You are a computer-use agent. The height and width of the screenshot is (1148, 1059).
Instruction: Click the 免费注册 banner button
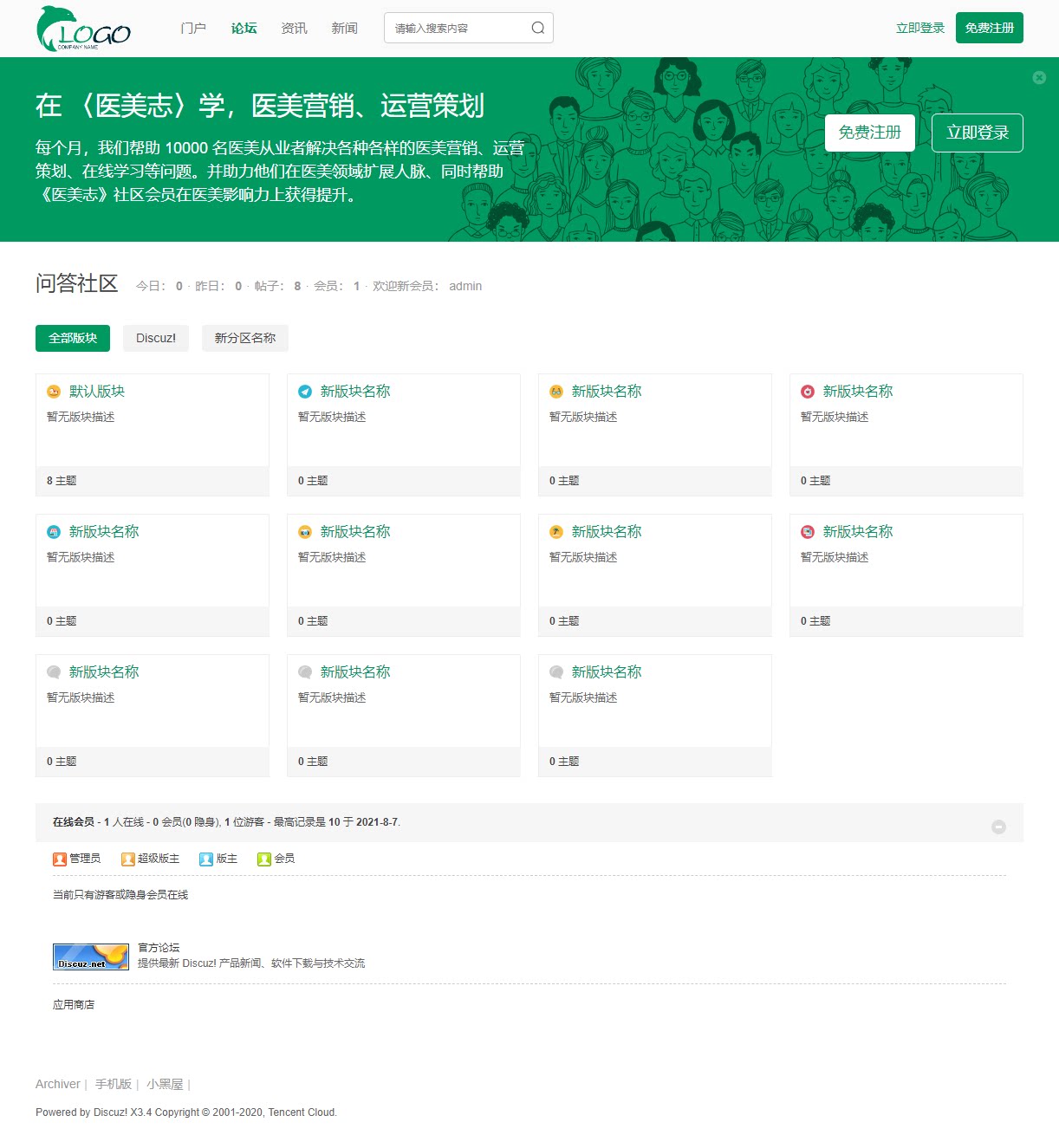[870, 133]
